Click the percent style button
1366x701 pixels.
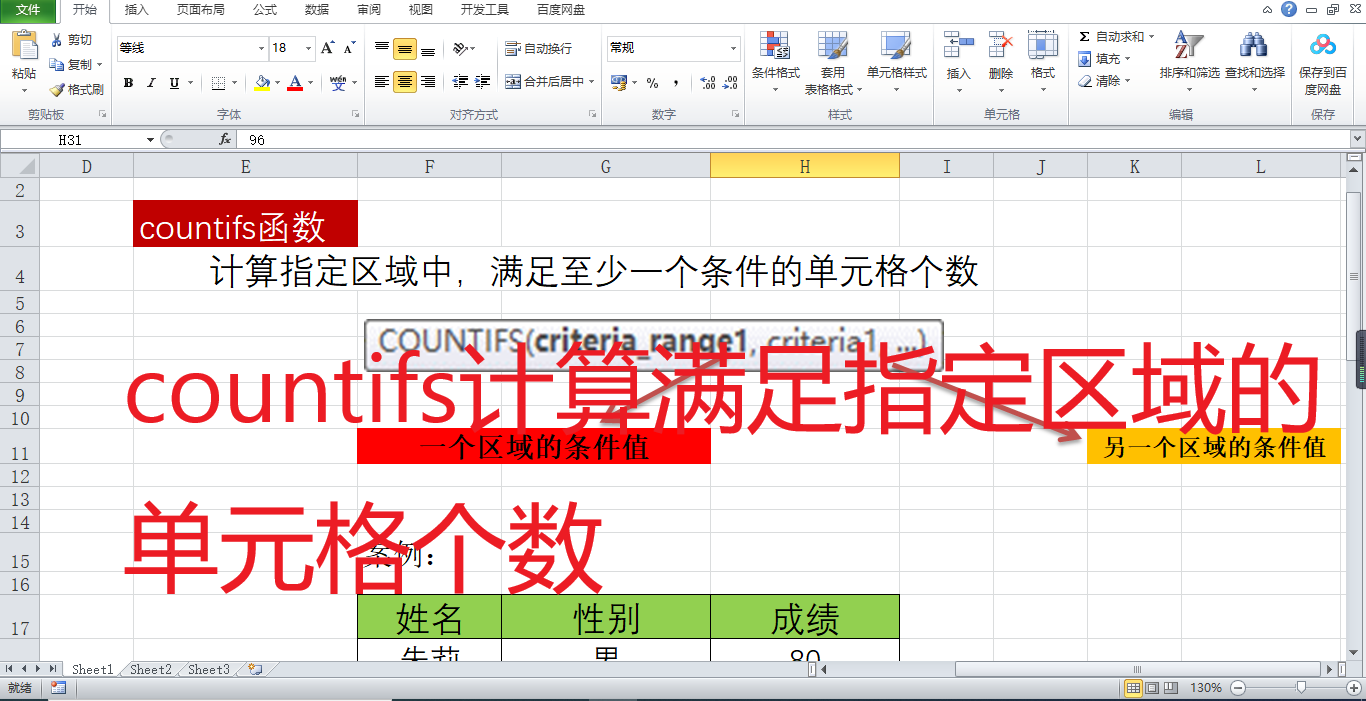coord(652,83)
